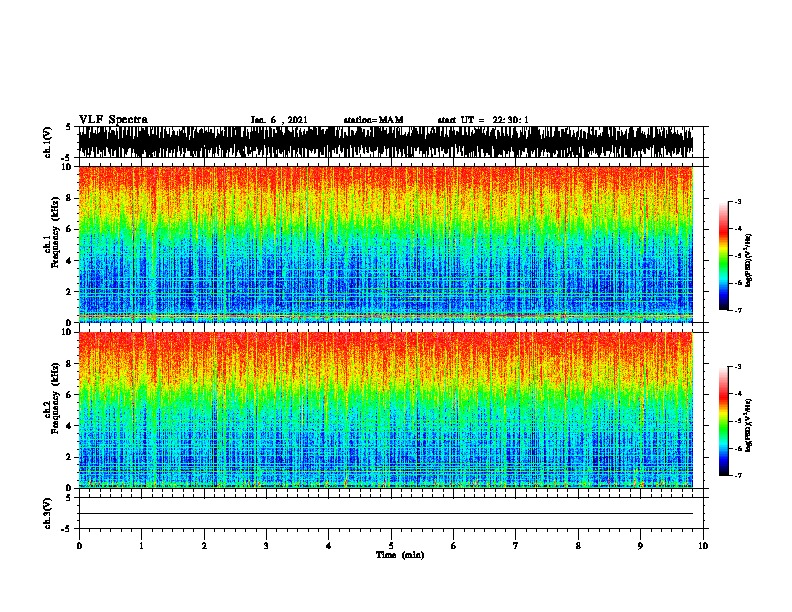The width and height of the screenshot is (792, 612).
Task: Click the 'ch.1(V)' axis label
Action: (48, 142)
